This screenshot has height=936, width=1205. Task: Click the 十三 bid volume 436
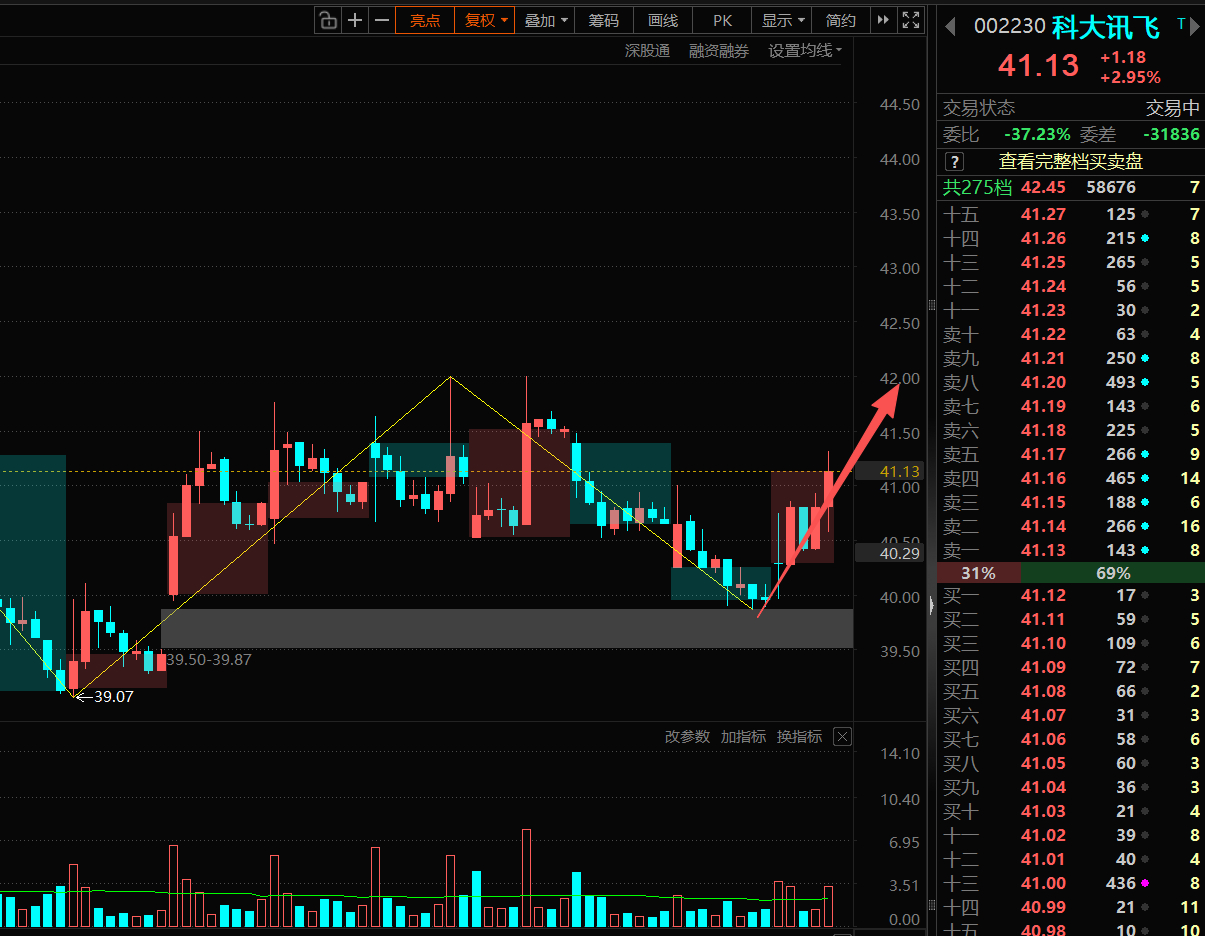(x=1120, y=883)
